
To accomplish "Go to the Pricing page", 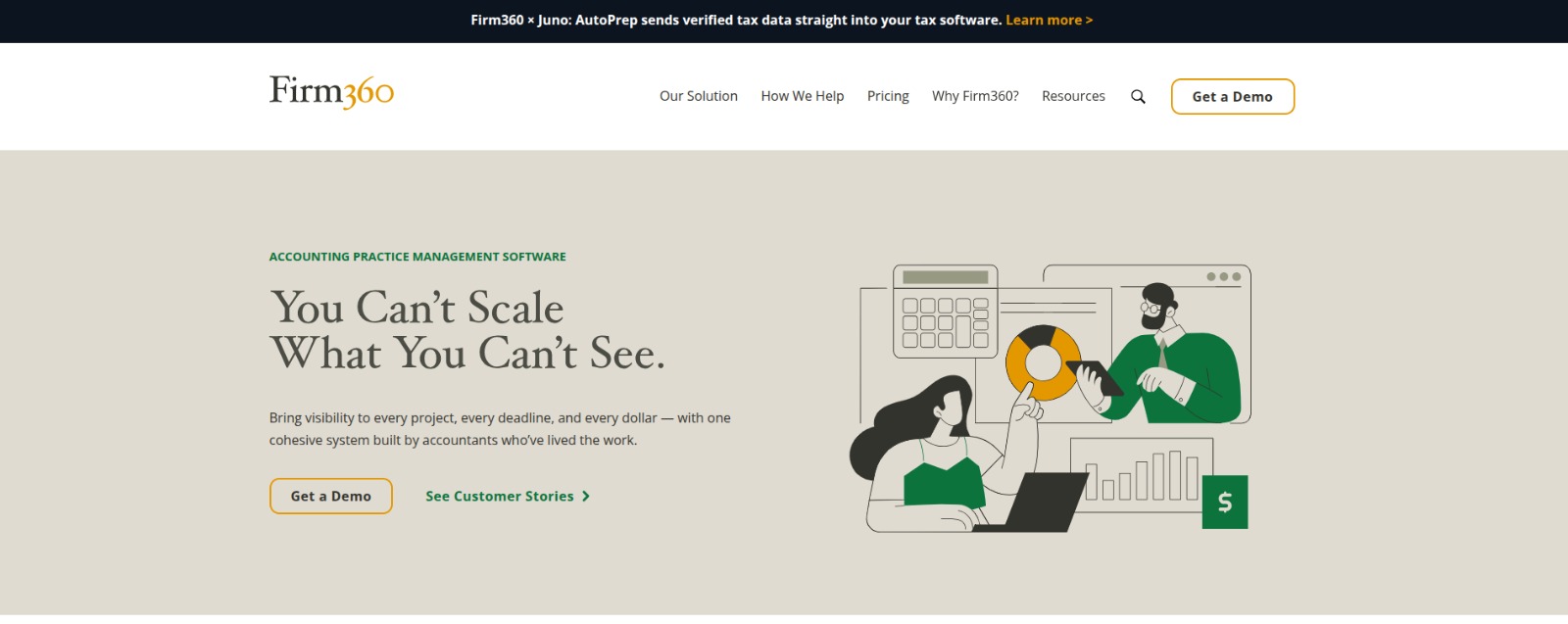I will (888, 96).
